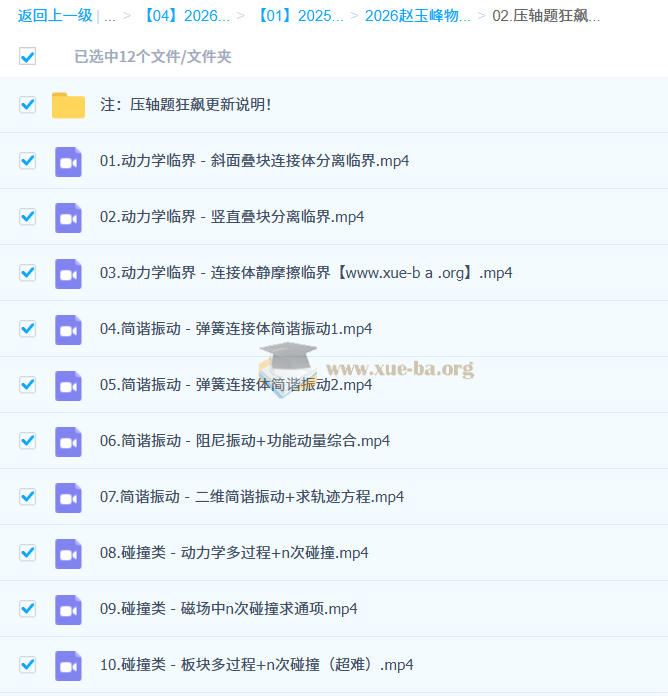Click video icon for 01.动力学临界 斜面叠块 file
The width and height of the screenshot is (668, 696).
tap(68, 161)
